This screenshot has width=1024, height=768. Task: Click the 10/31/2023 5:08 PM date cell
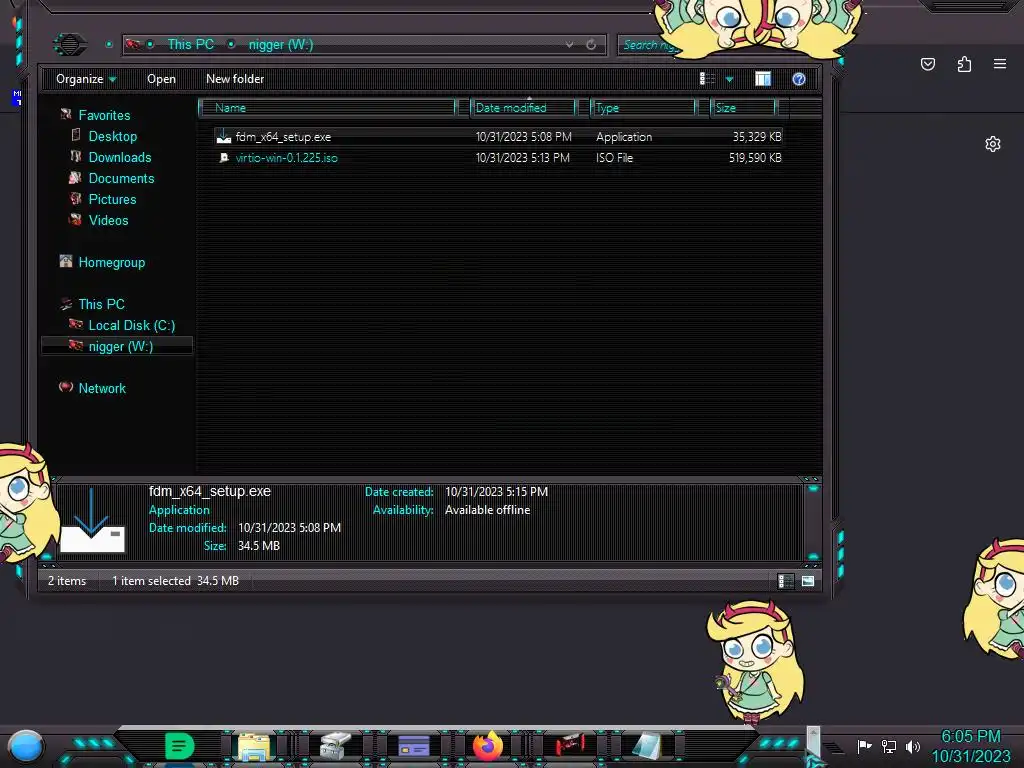pyautogui.click(x=523, y=137)
